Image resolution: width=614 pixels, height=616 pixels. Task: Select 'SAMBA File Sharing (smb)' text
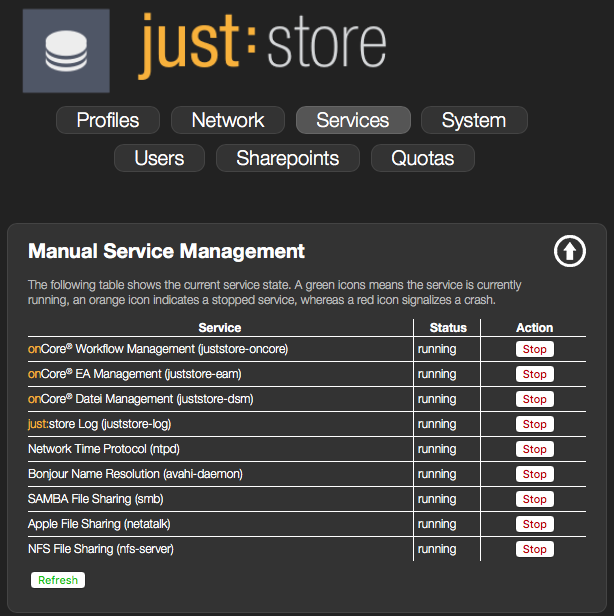[x=95, y=499]
